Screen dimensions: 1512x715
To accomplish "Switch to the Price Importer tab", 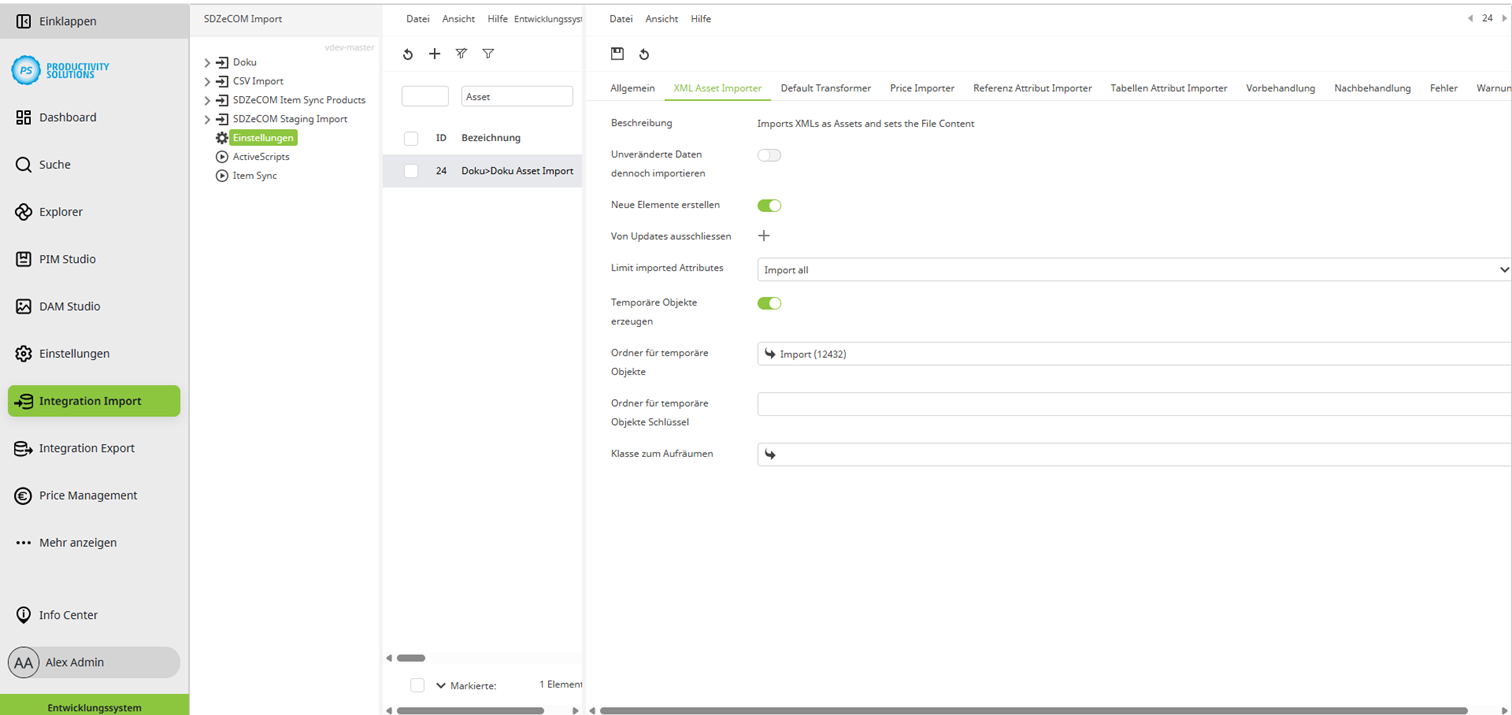I will 922,88.
